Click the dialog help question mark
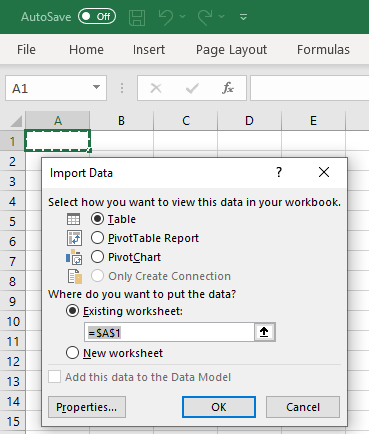 (x=279, y=172)
